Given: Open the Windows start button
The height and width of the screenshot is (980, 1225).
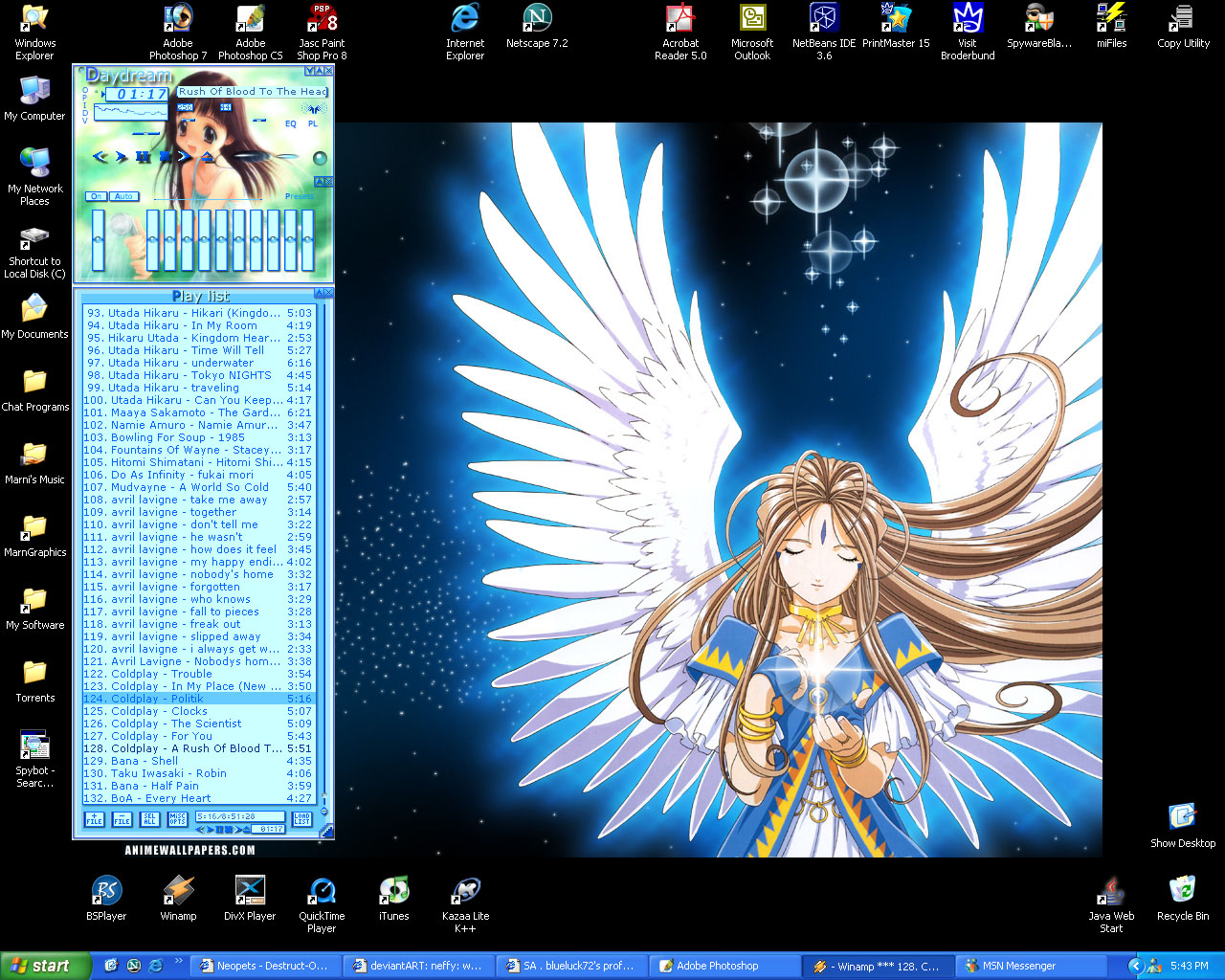Looking at the screenshot, I should click(x=45, y=966).
